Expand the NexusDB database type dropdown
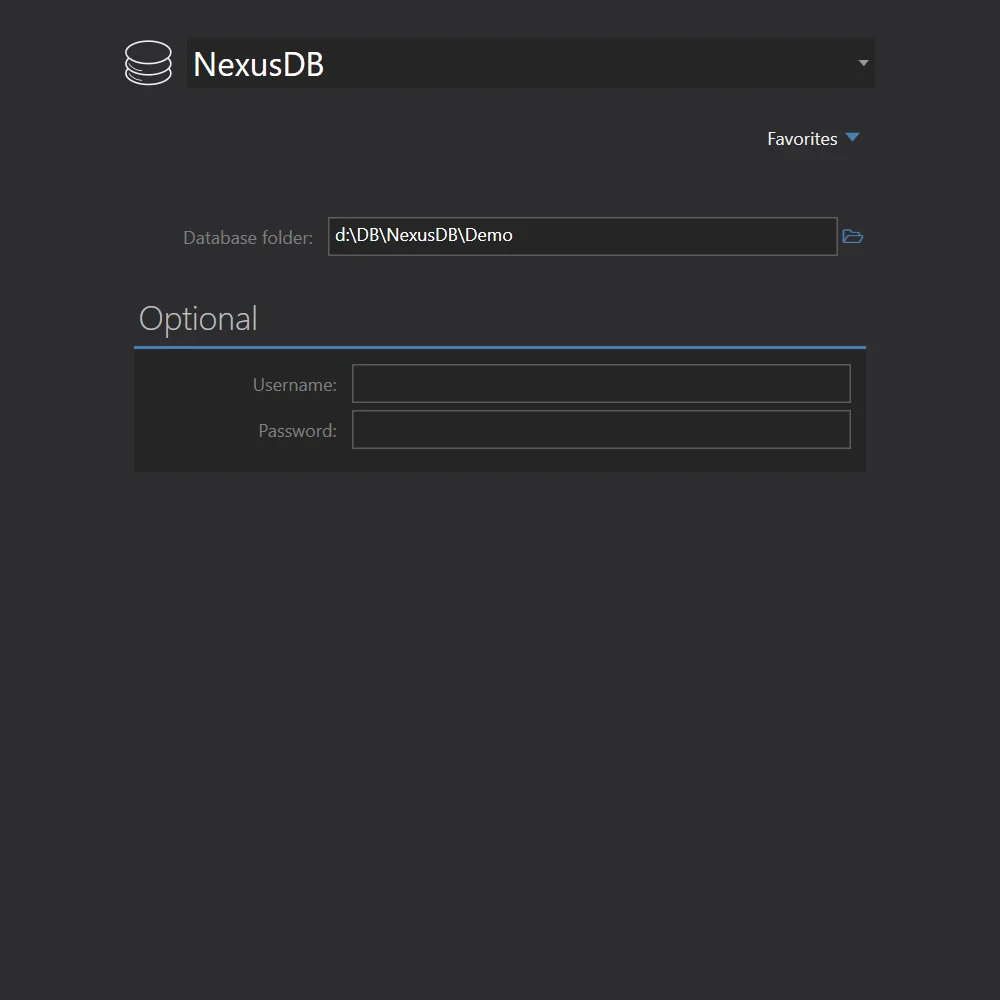1000x1000 pixels. point(862,63)
